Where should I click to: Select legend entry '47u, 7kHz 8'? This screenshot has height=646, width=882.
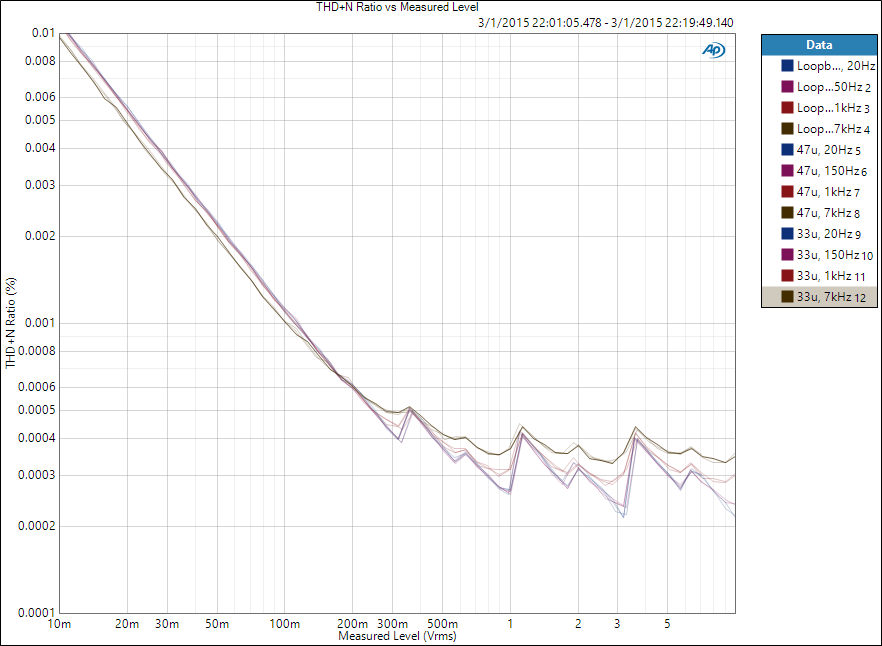click(819, 213)
